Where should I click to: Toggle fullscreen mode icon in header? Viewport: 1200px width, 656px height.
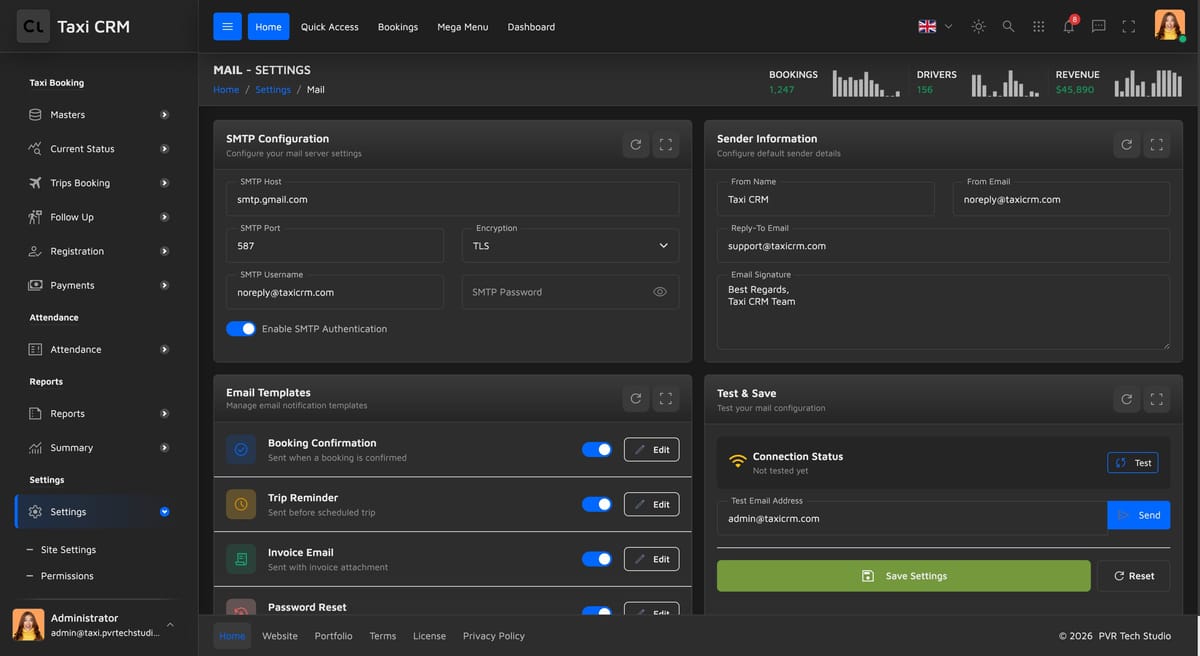coord(1128,27)
